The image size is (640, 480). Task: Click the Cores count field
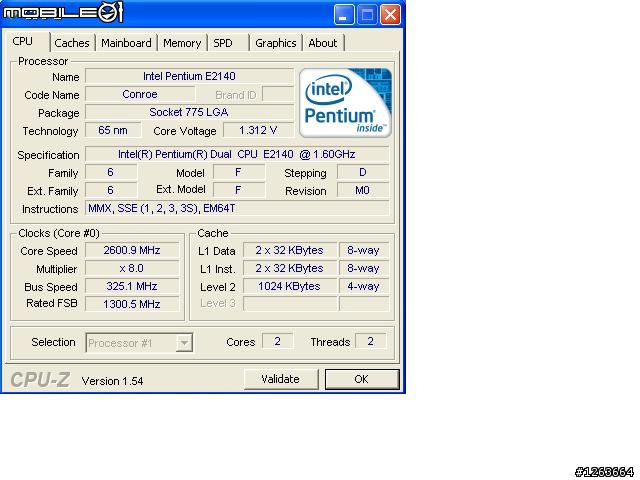pyautogui.click(x=278, y=341)
